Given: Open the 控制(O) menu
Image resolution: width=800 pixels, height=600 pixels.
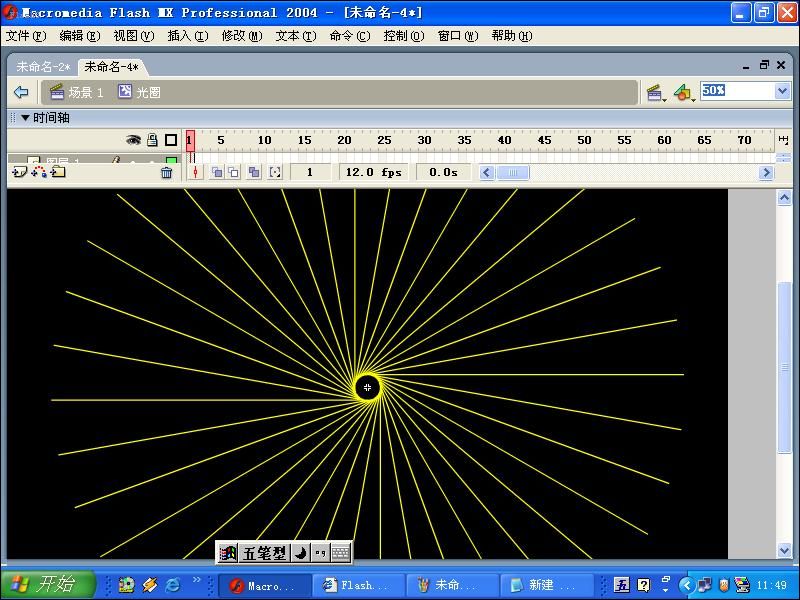Looking at the screenshot, I should pos(404,36).
